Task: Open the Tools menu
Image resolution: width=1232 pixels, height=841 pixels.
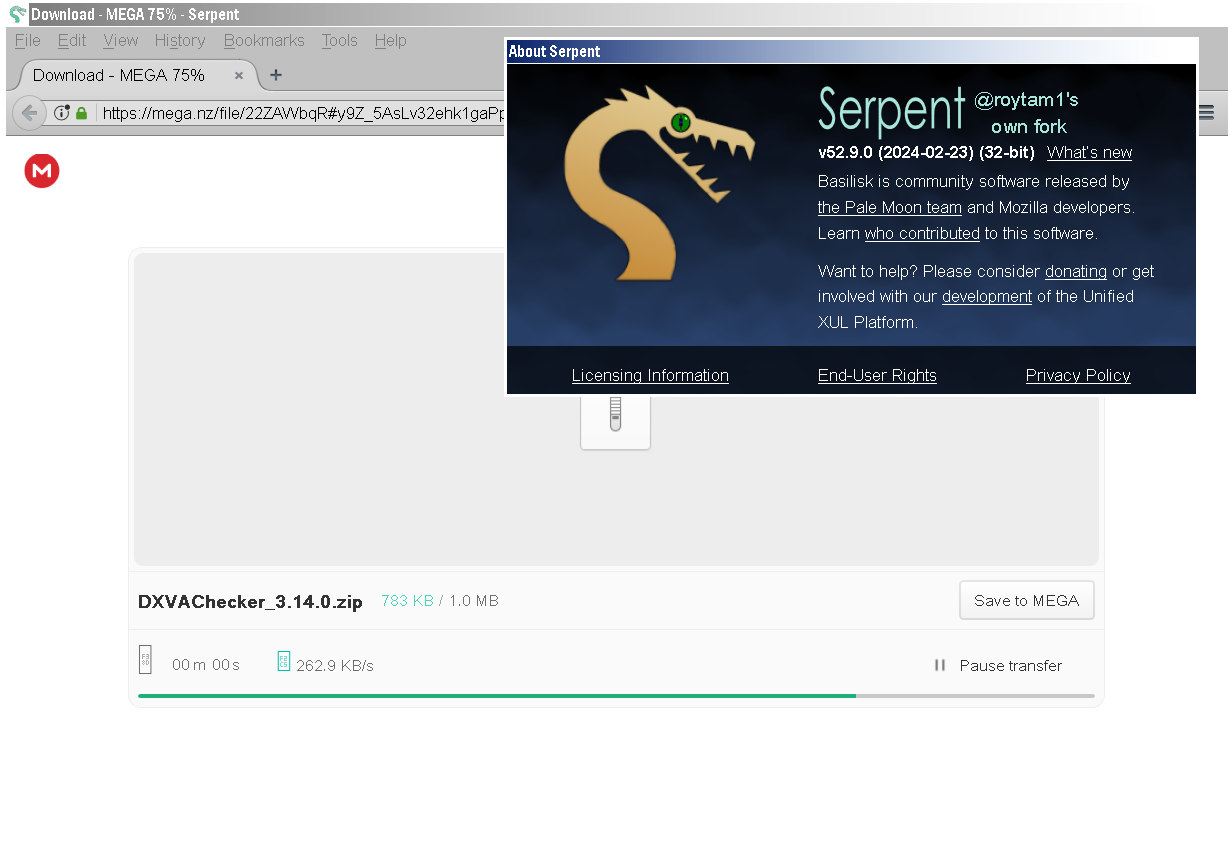Action: tap(340, 41)
